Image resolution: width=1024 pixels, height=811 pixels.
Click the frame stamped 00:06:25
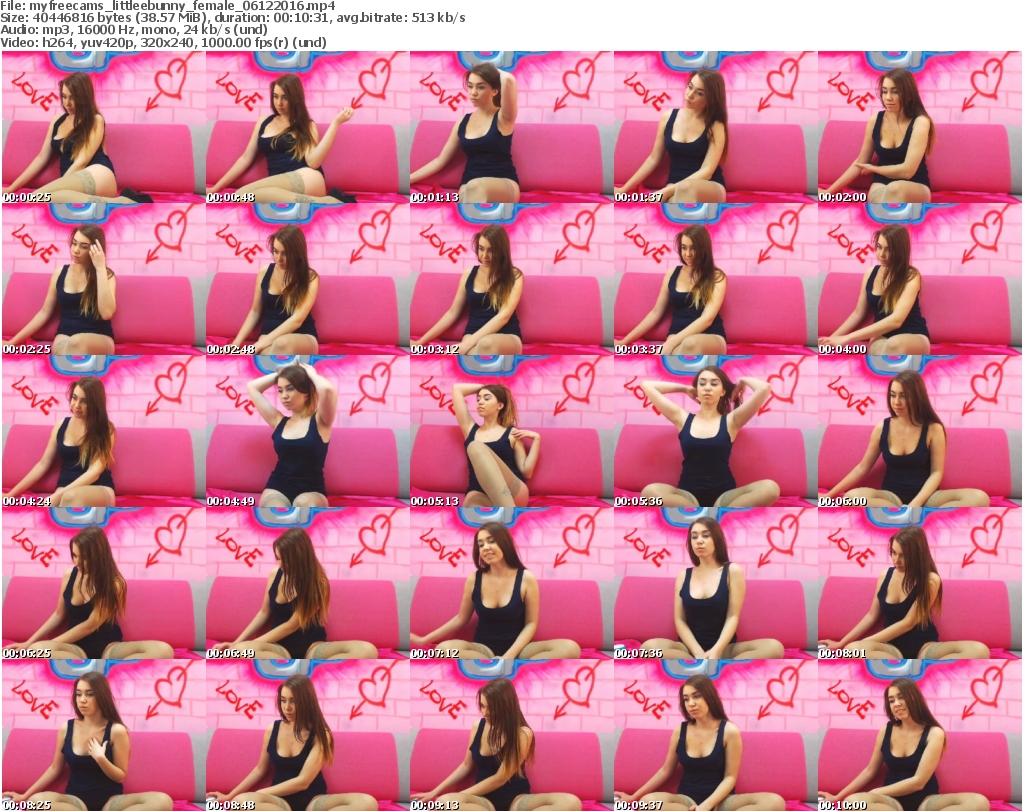(104, 584)
